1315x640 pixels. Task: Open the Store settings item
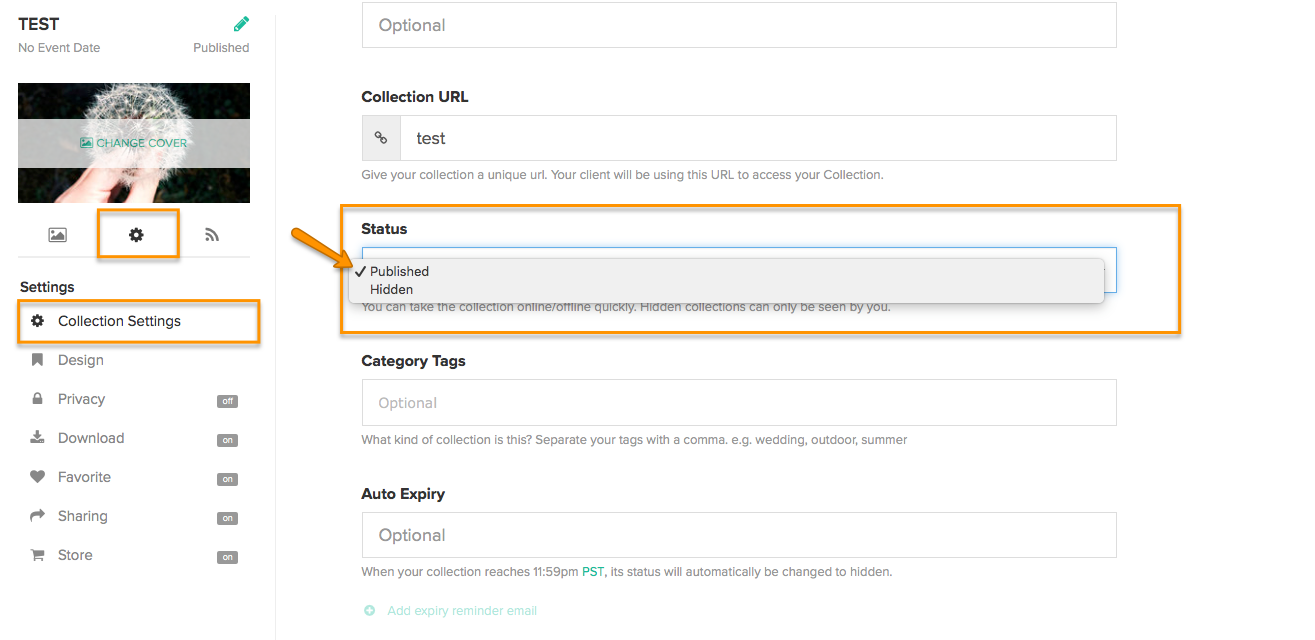coord(75,555)
